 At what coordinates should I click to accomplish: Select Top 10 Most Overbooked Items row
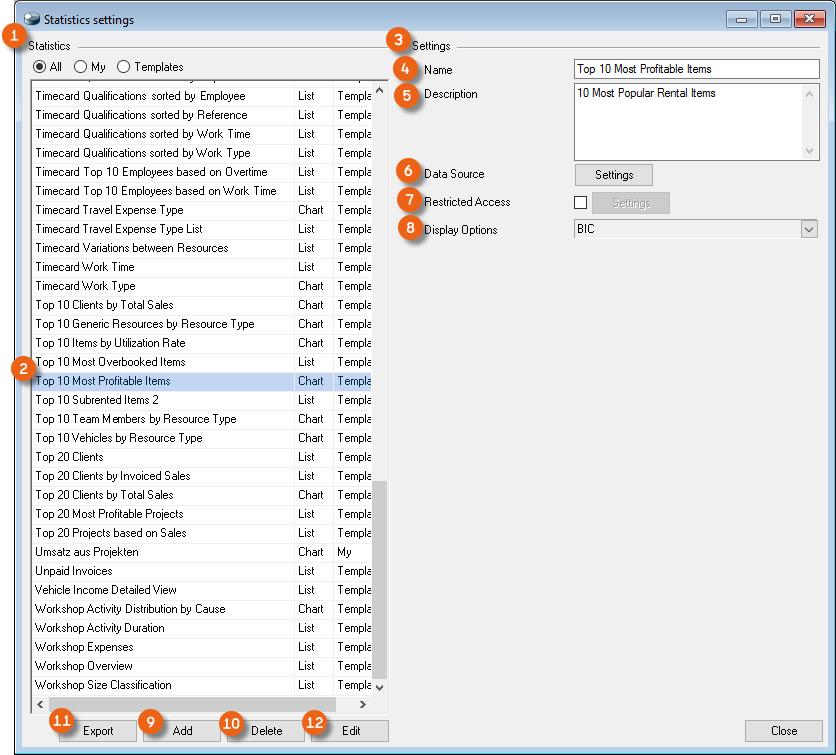coord(110,362)
